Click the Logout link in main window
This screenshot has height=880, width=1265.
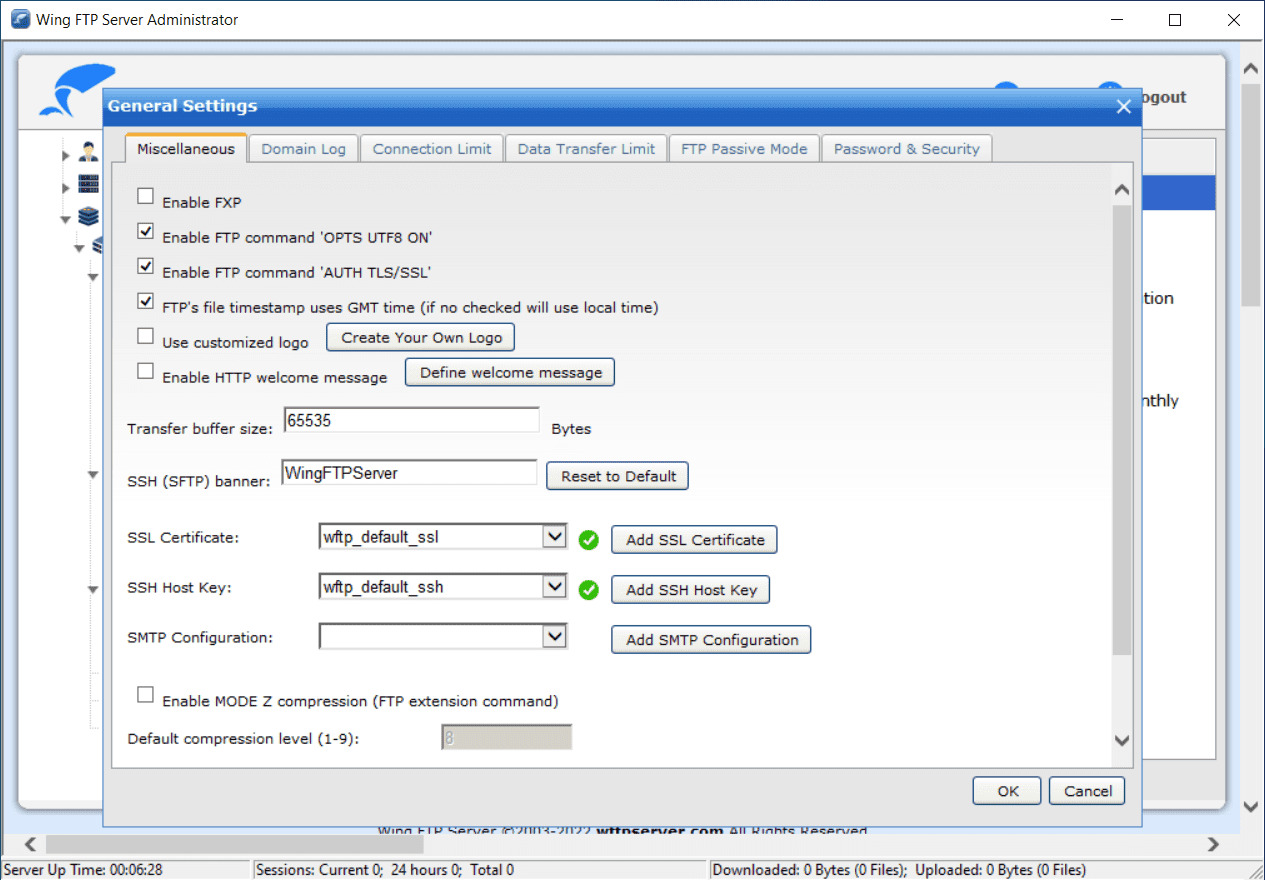1162,97
